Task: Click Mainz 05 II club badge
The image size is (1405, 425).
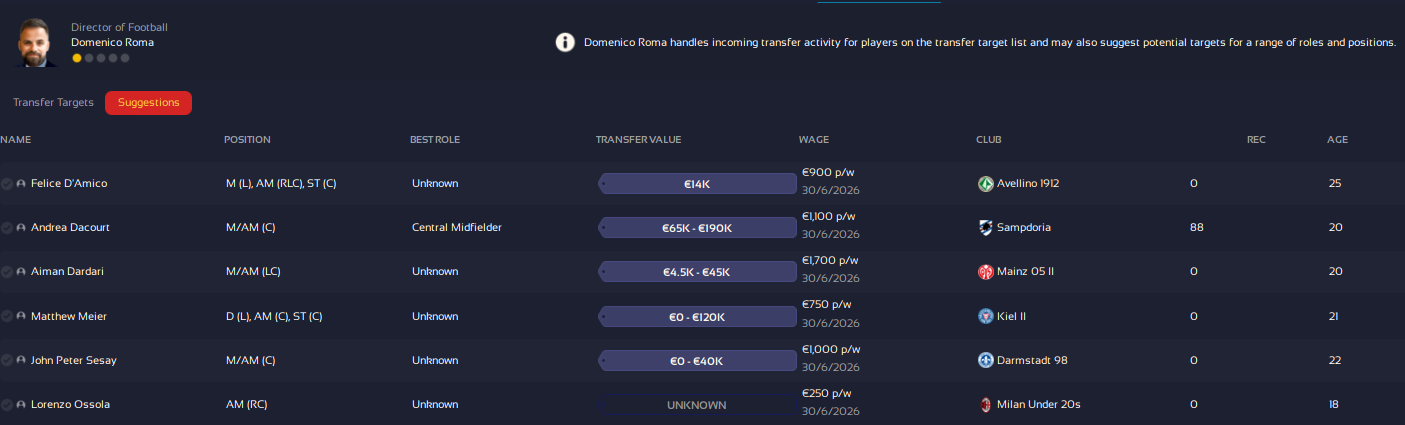Action: 986,272
